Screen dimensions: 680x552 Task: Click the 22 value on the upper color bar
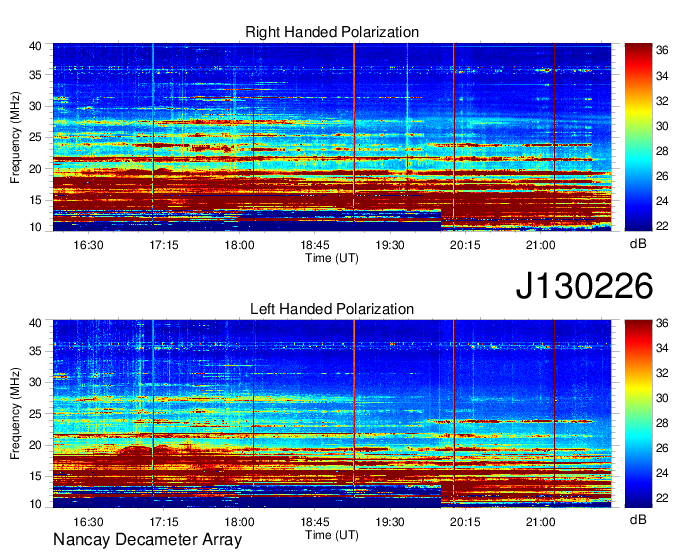662,226
